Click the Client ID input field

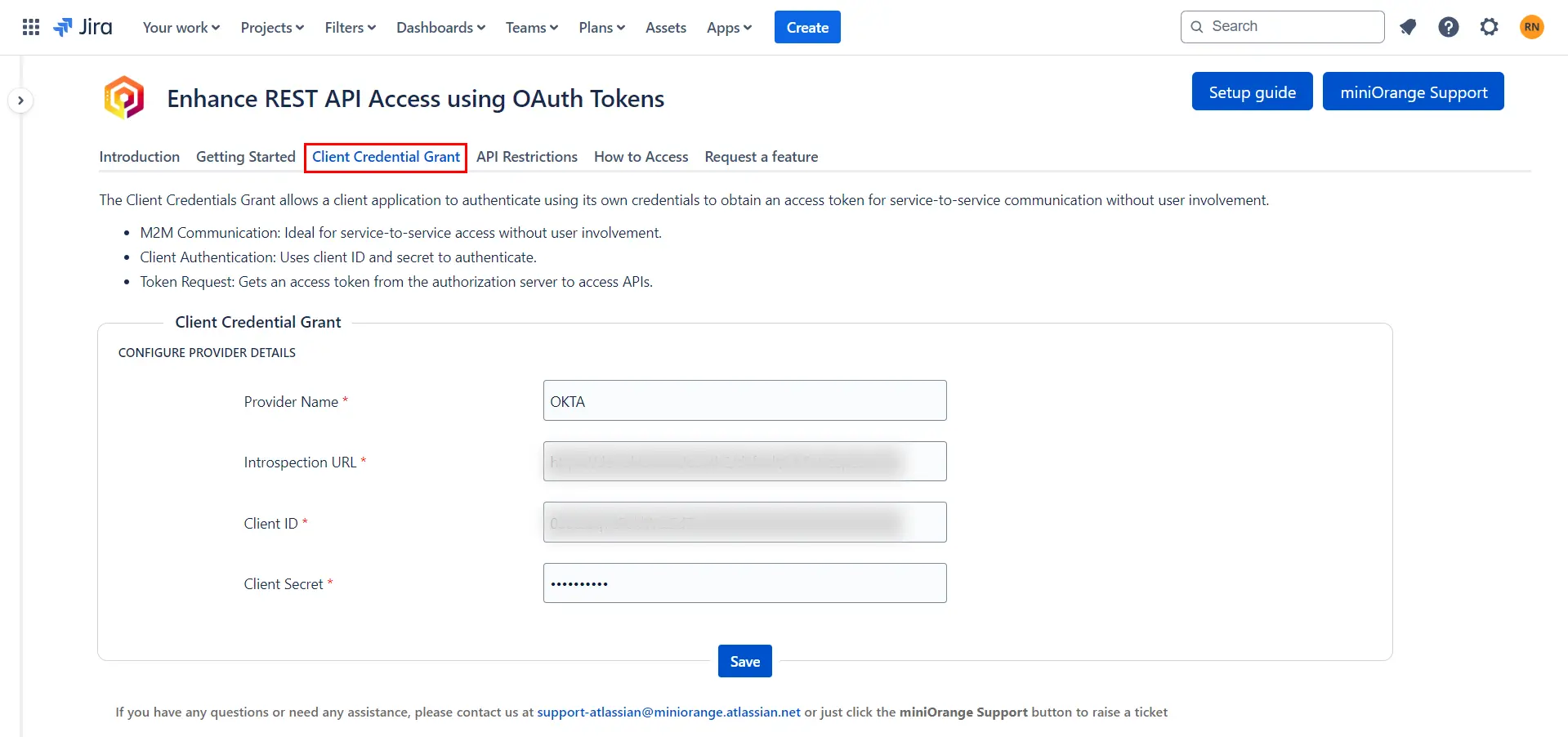point(745,522)
